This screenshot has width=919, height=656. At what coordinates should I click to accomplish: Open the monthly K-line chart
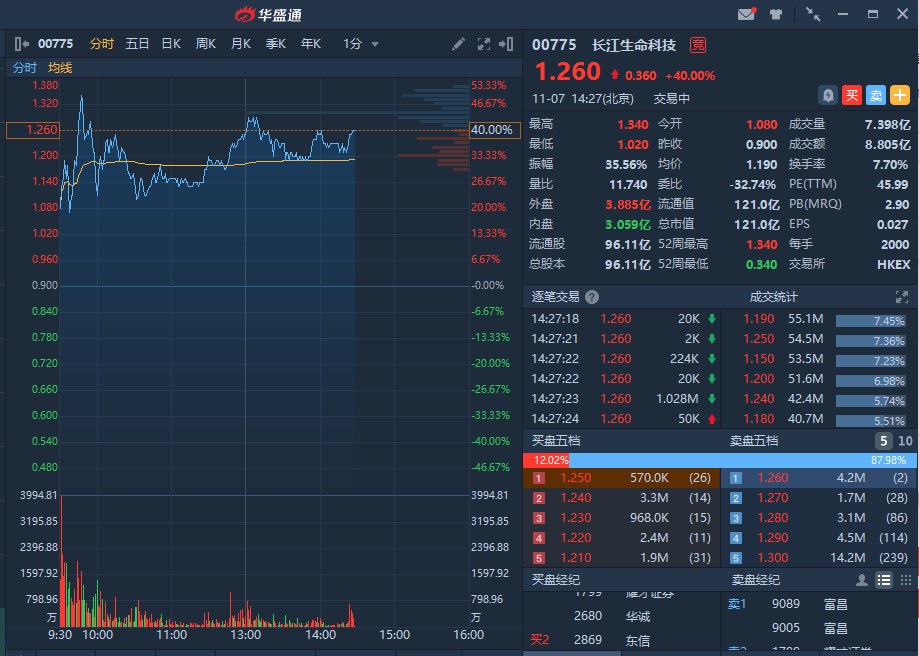[x=240, y=44]
